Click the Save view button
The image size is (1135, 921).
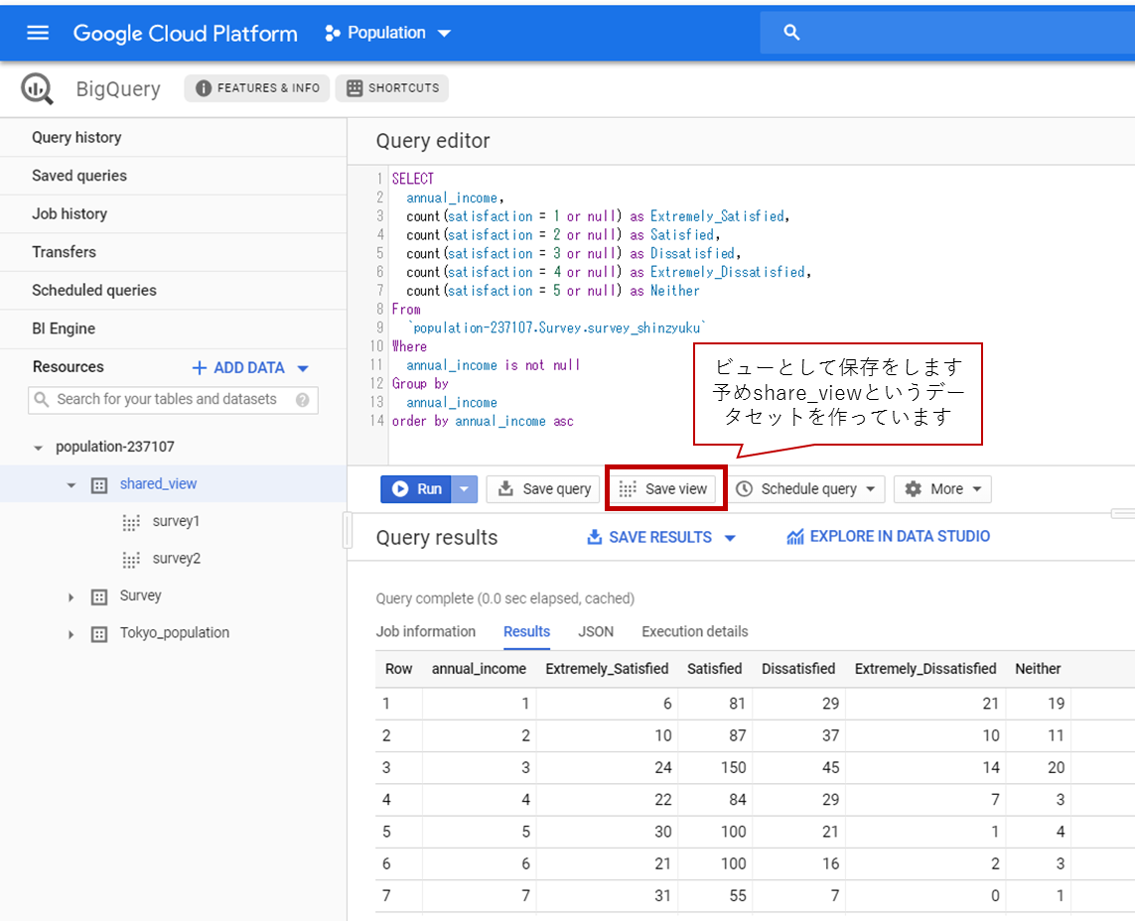[x=664, y=489]
